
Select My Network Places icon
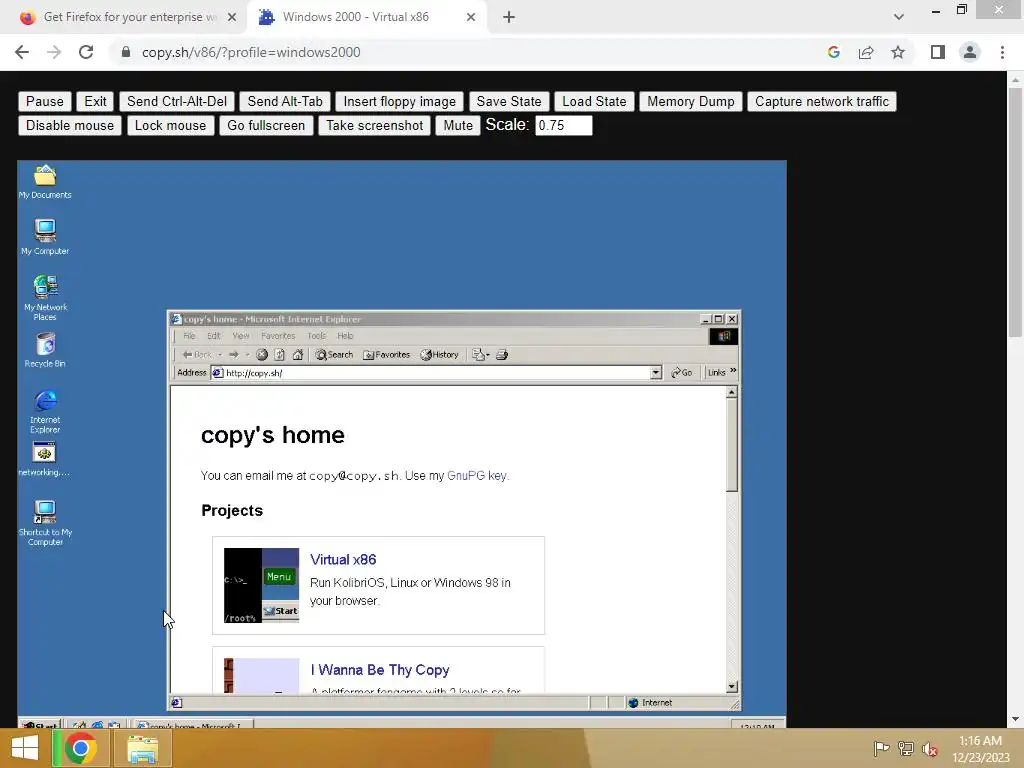(x=45, y=297)
